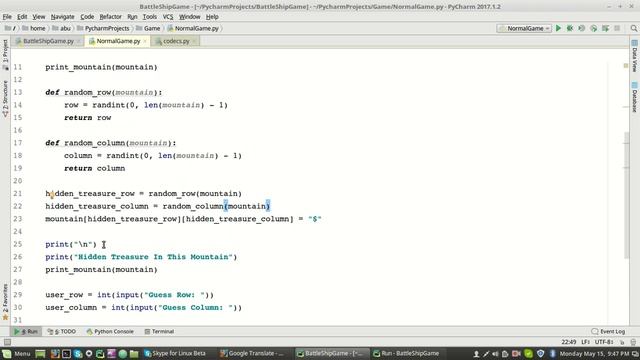This screenshot has width=640, height=360.
Task: Switch to the codecs.py editor tab
Action: click(176, 41)
